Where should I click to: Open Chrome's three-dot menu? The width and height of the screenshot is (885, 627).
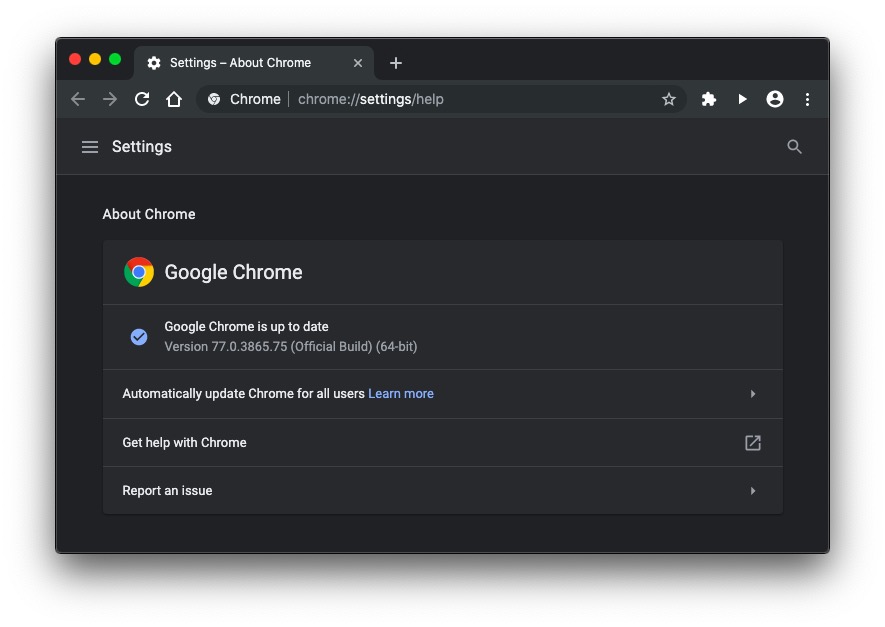click(807, 99)
